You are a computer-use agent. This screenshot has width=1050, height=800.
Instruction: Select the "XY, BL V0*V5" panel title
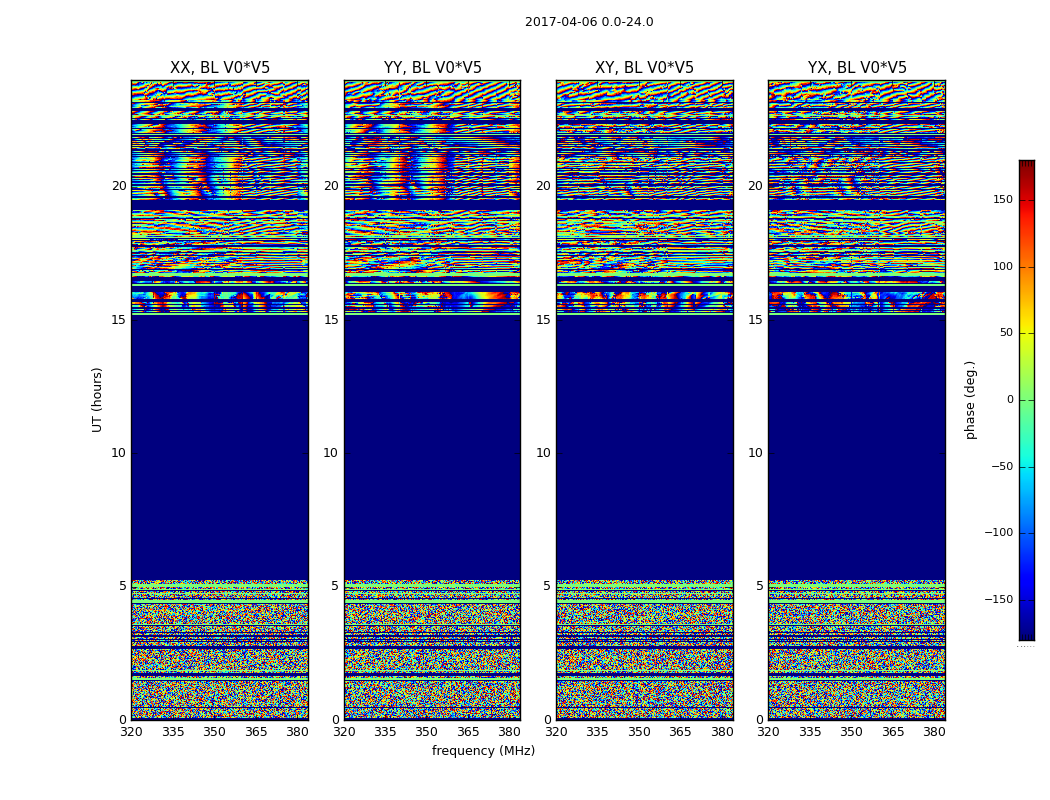[644, 68]
